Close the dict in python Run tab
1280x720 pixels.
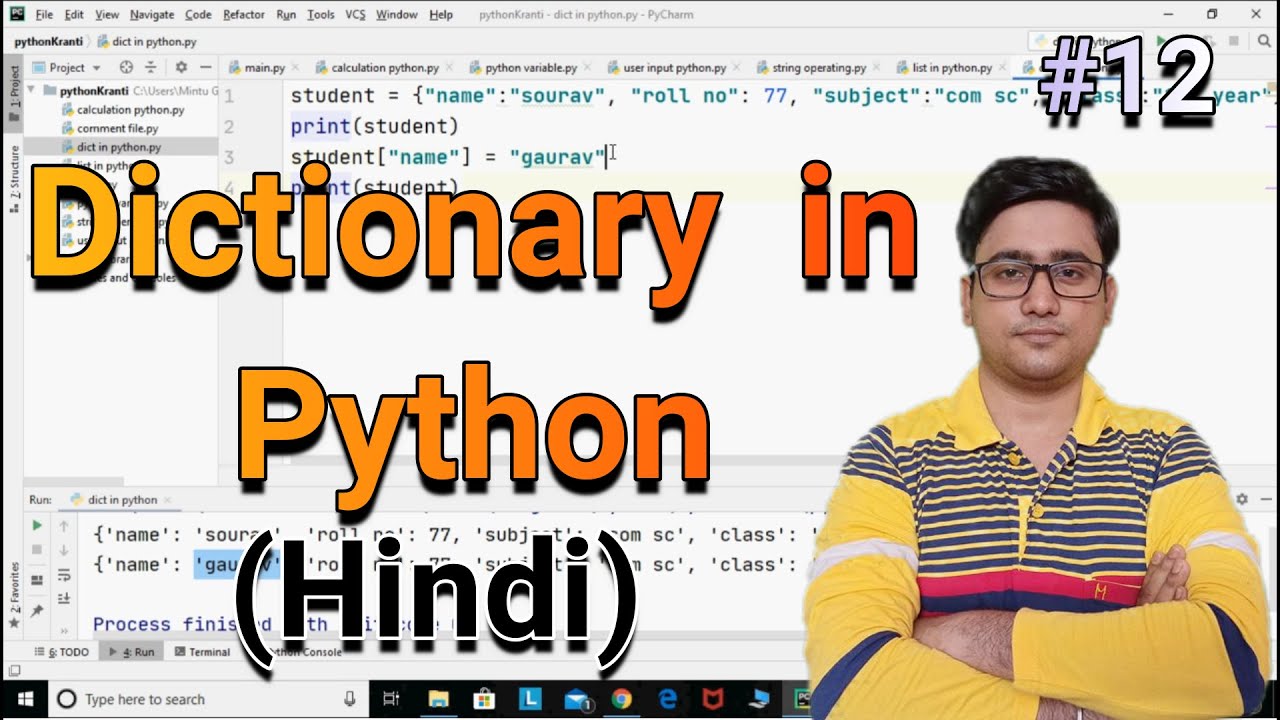169,500
